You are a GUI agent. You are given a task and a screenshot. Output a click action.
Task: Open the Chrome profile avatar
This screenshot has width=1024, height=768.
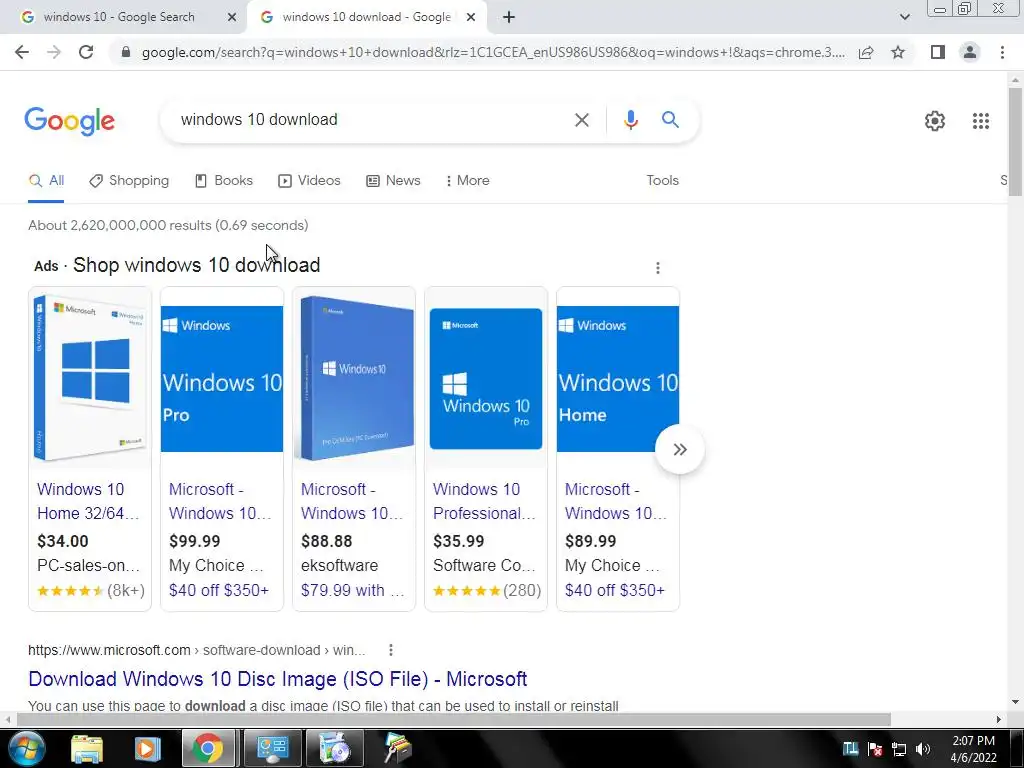(970, 52)
